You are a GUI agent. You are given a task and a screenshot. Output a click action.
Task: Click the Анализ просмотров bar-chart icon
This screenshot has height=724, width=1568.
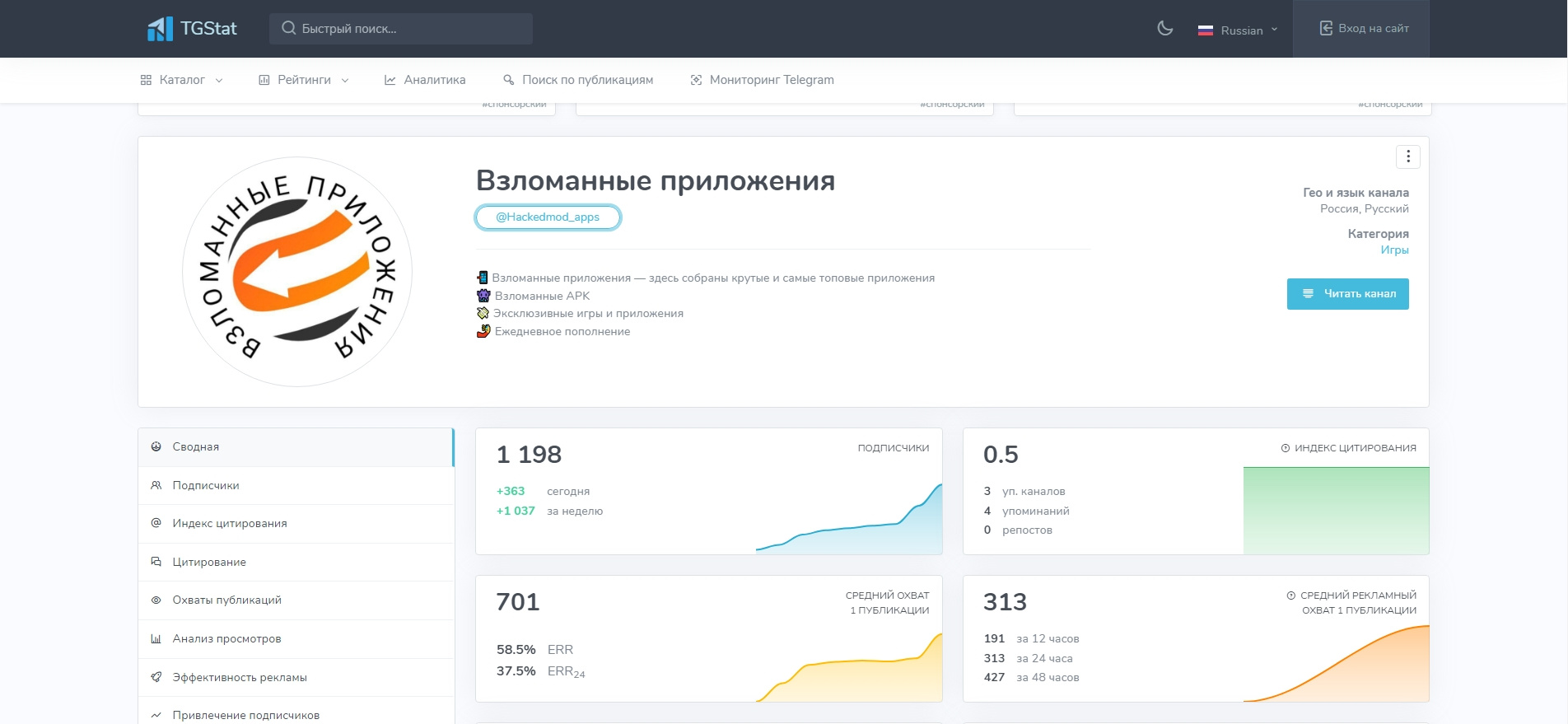click(156, 638)
